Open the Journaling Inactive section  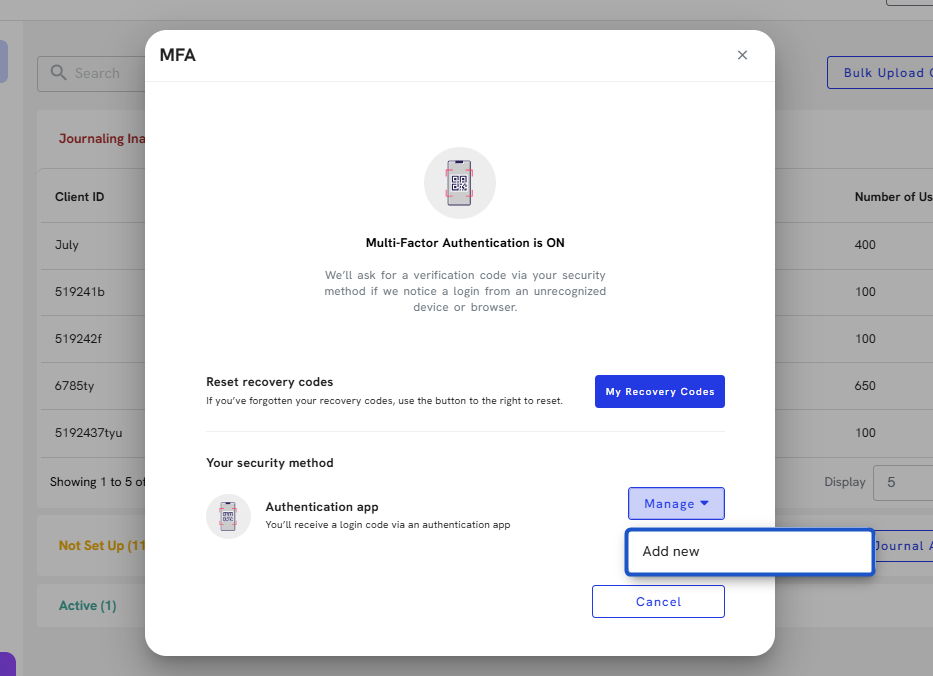tap(102, 139)
